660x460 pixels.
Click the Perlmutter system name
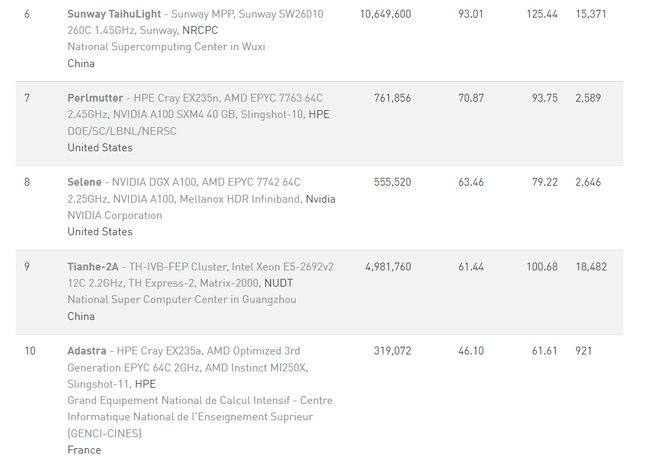coord(95,98)
